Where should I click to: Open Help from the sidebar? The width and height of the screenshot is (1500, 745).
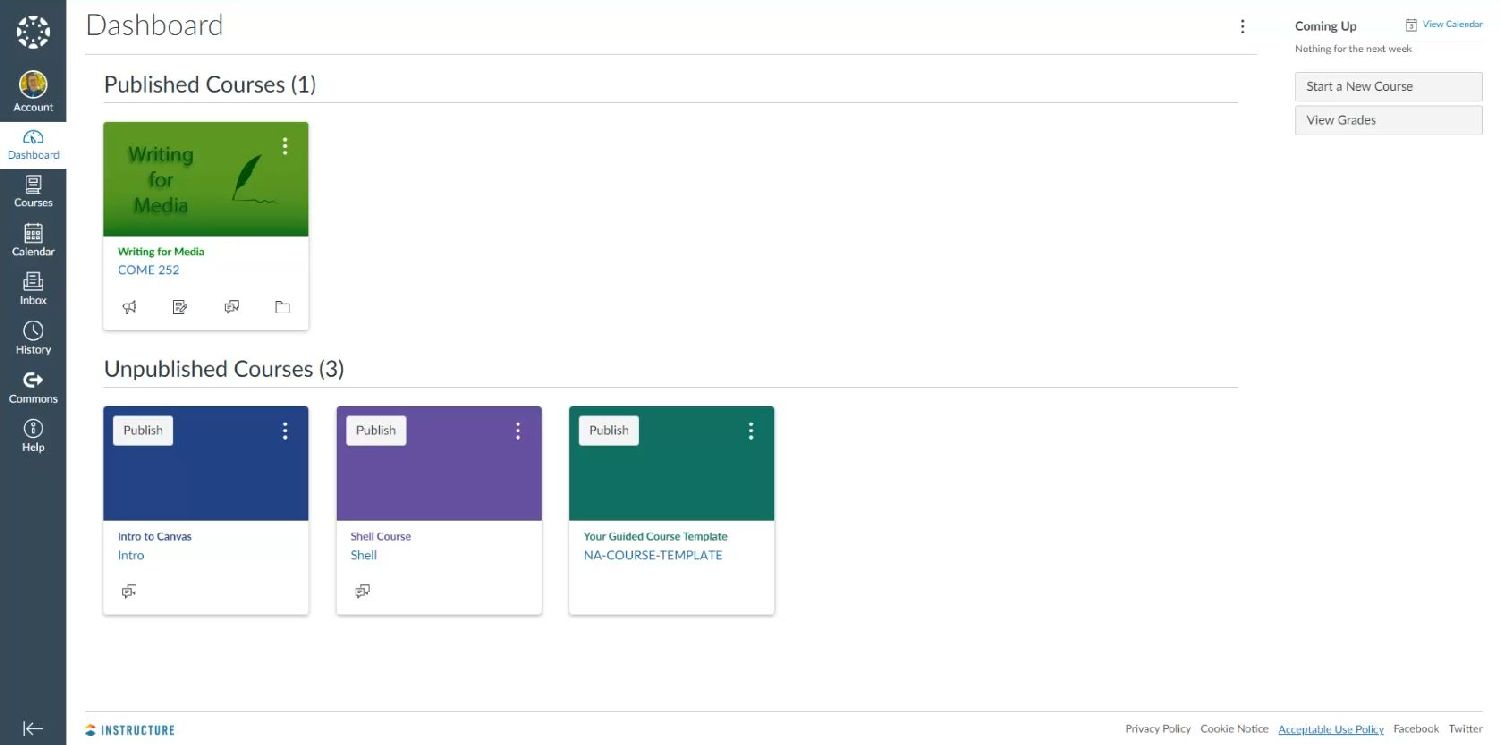[x=33, y=434]
